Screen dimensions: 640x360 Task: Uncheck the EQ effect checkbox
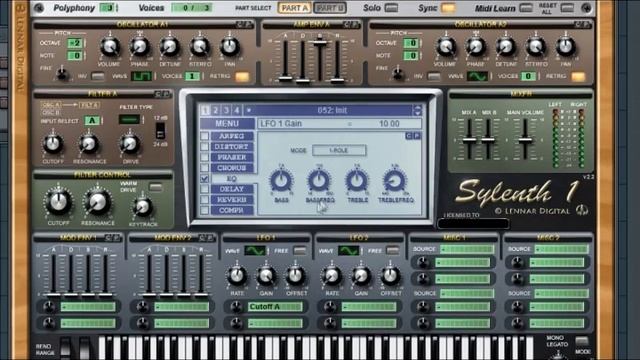coord(204,178)
